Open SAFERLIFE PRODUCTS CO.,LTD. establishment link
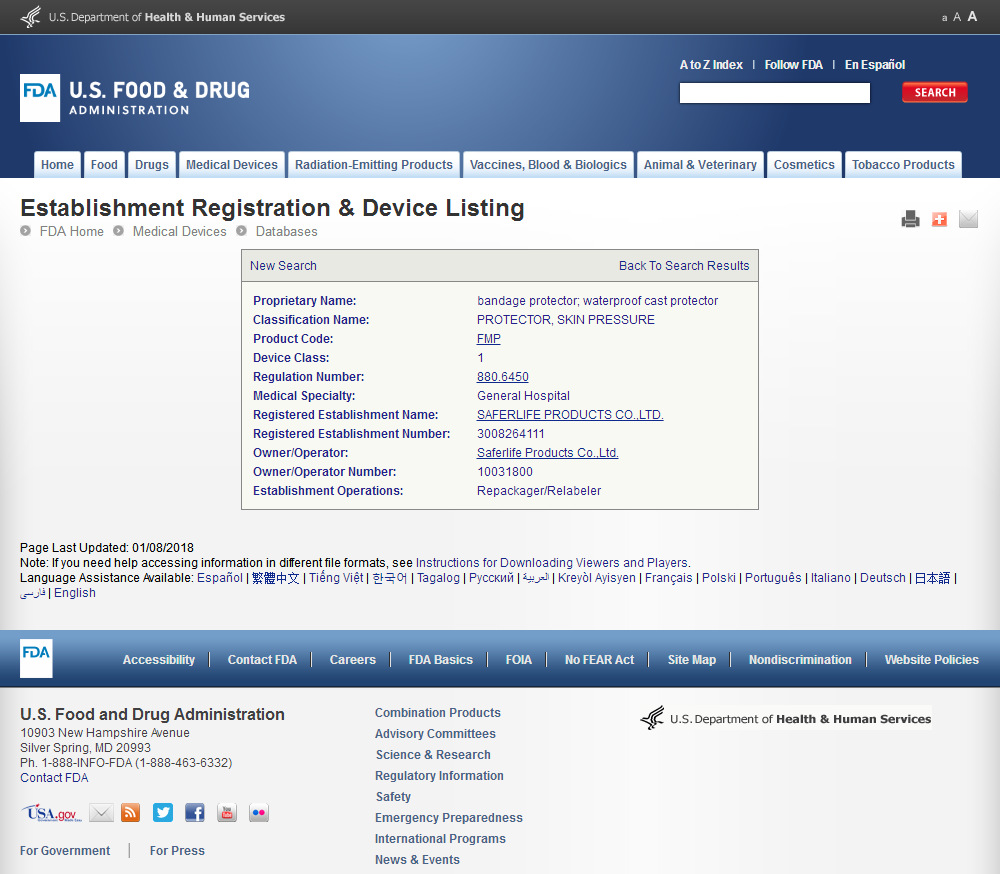Screen dimensions: 1000x874 [x=570, y=415]
